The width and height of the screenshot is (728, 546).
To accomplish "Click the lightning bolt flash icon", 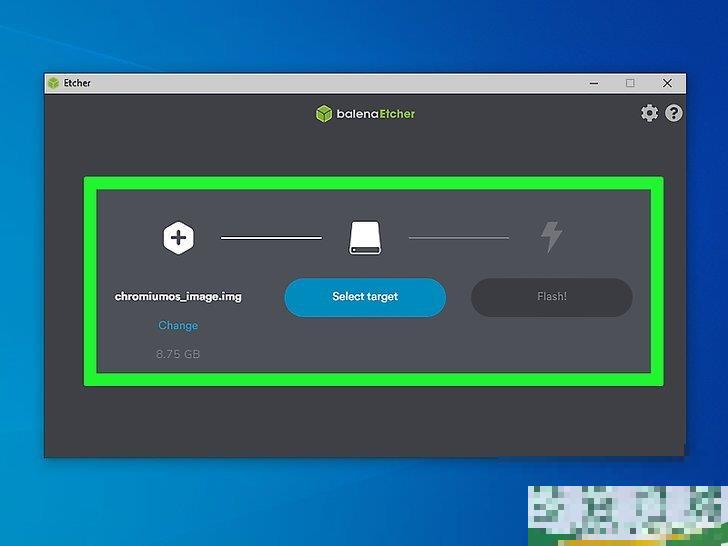I will [552, 237].
